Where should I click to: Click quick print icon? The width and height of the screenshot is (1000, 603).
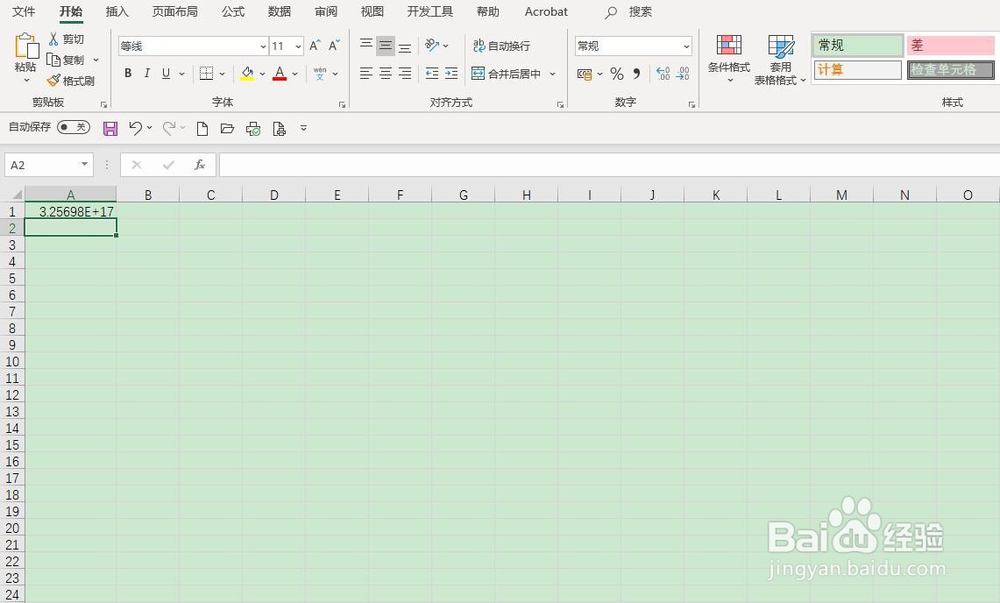(253, 129)
